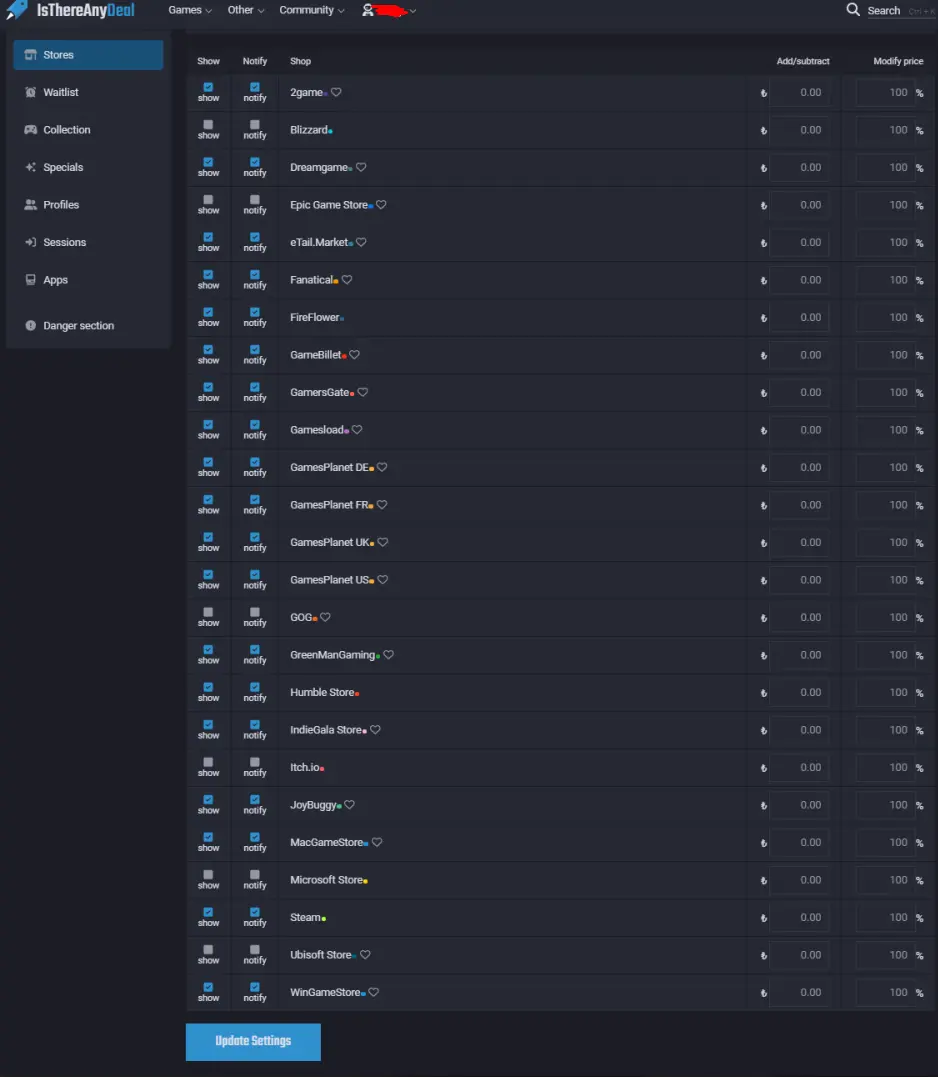This screenshot has height=1077, width=938.
Task: Click the heart icon beside MacGameStore
Action: 377,842
